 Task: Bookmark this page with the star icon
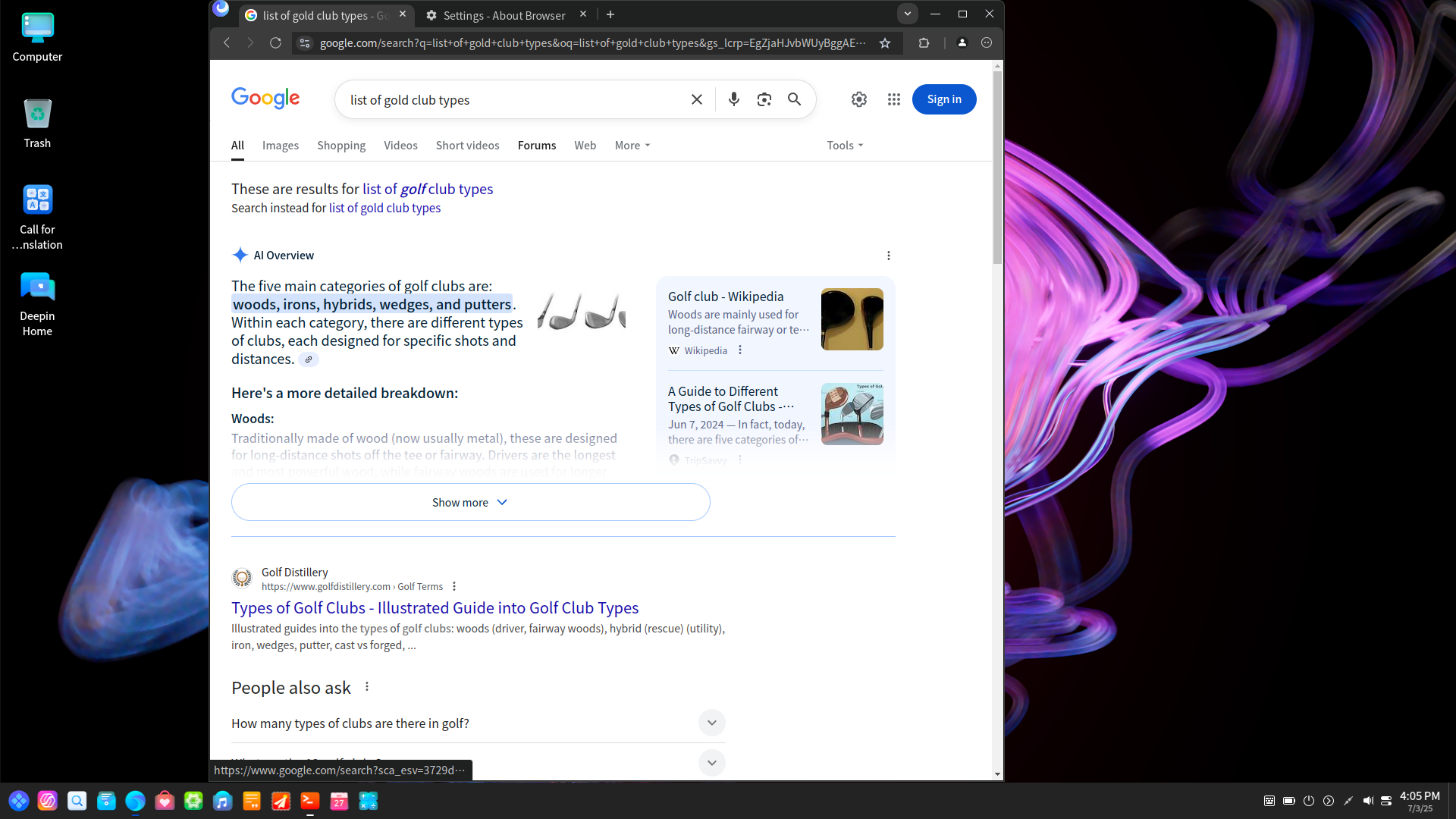tap(884, 43)
